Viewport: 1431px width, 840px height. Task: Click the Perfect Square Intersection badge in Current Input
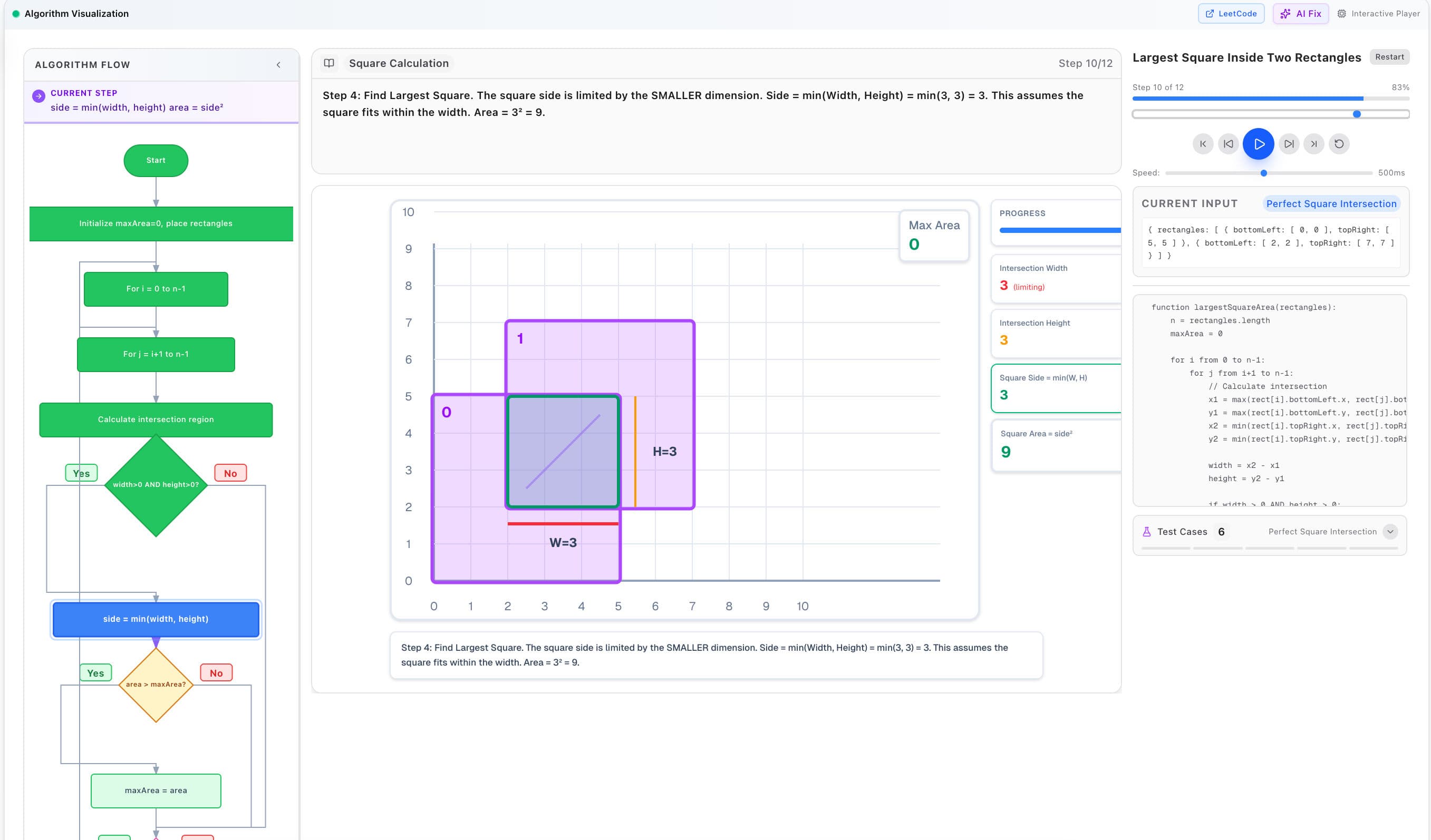coord(1331,204)
